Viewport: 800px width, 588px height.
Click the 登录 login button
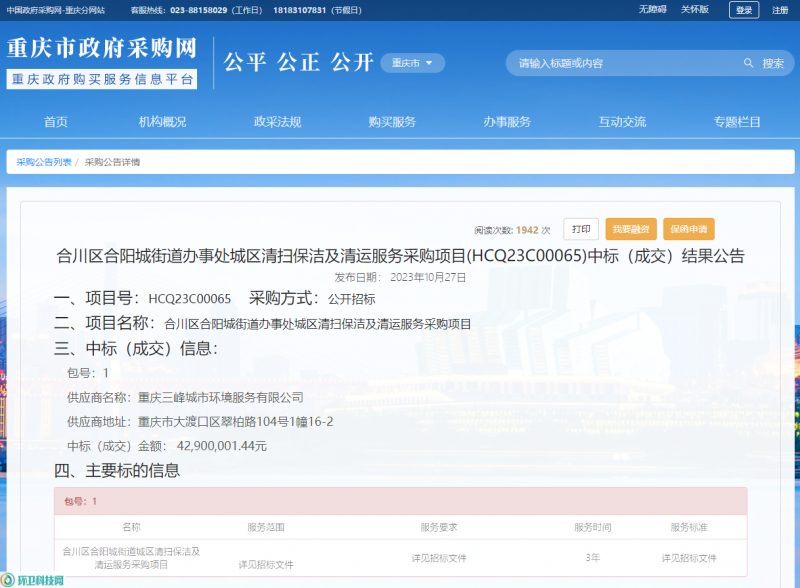744,10
